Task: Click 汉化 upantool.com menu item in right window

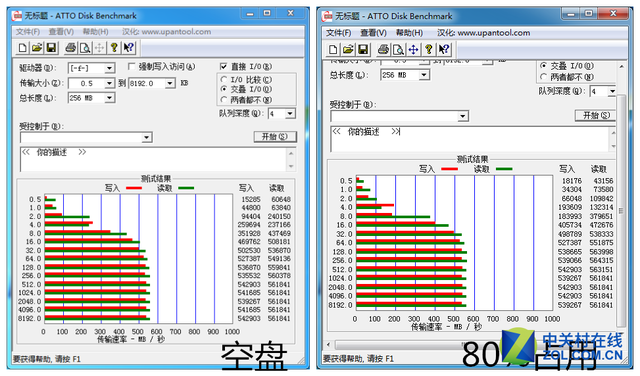Action: tap(484, 33)
